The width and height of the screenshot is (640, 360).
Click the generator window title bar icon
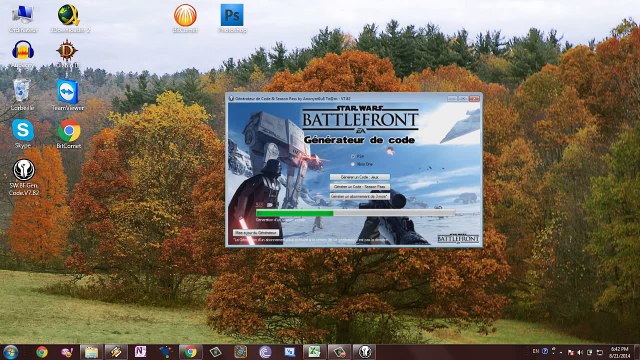(x=231, y=98)
